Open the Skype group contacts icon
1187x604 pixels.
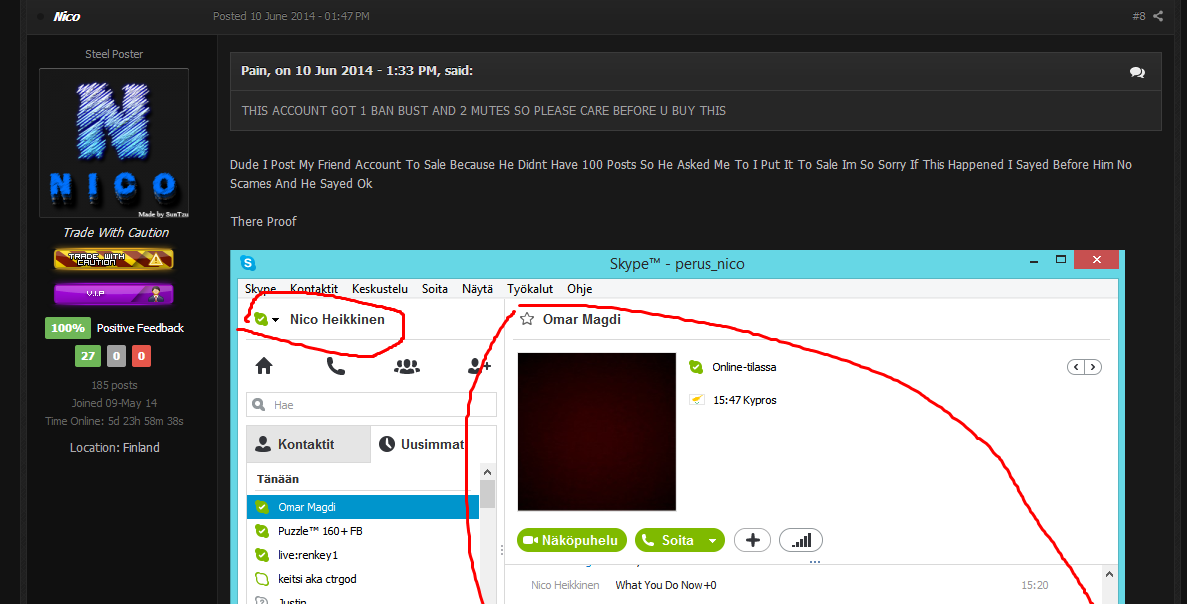(407, 366)
